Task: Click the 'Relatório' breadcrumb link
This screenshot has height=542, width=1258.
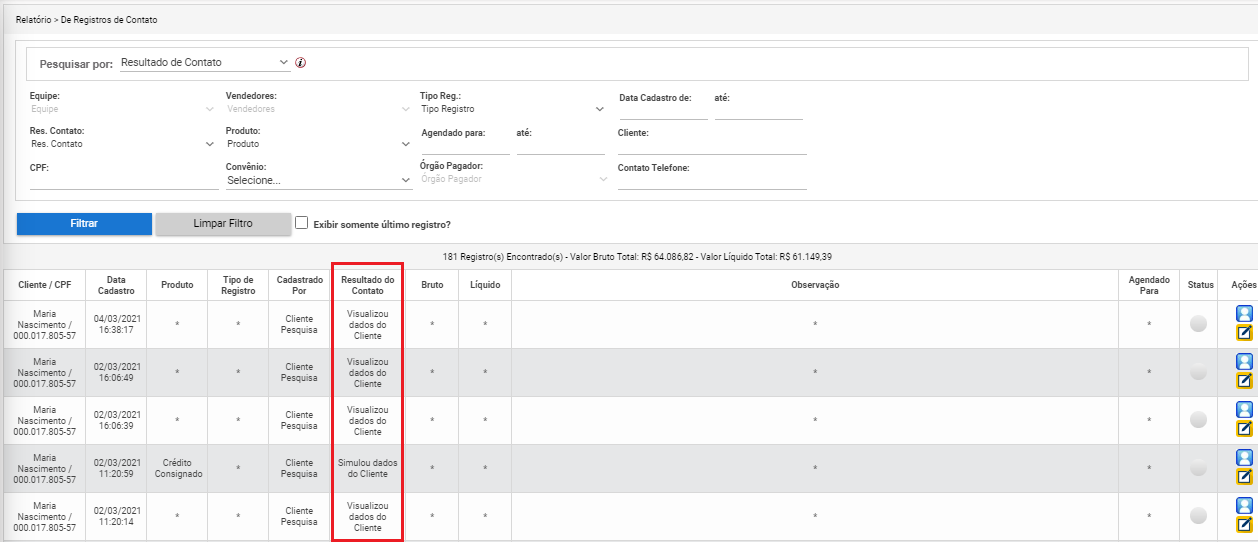Action: [x=34, y=20]
